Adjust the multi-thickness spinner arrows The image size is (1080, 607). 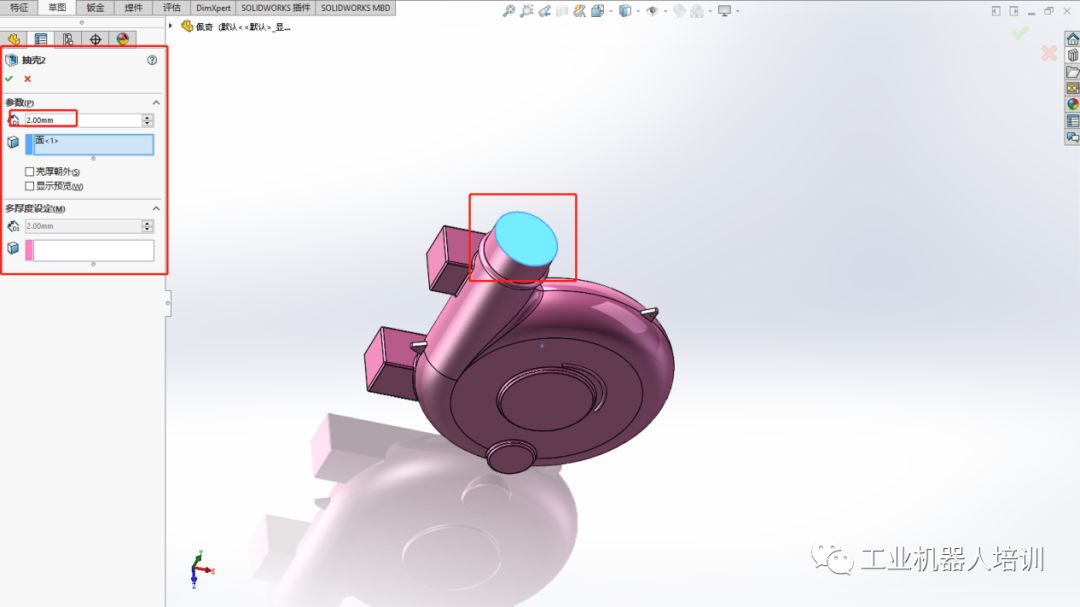[147, 226]
